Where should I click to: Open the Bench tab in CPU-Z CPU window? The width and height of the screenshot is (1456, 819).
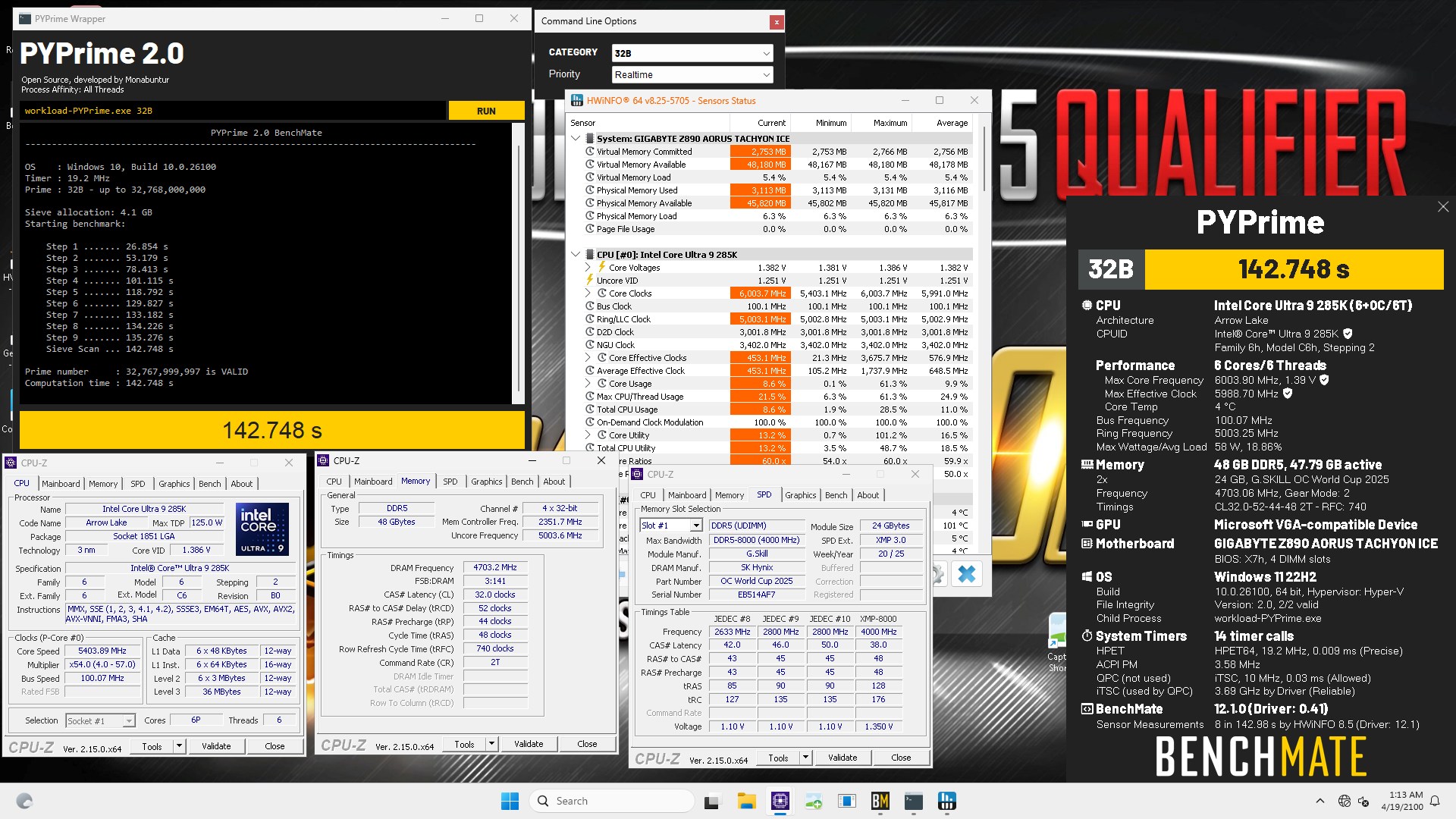pos(210,484)
